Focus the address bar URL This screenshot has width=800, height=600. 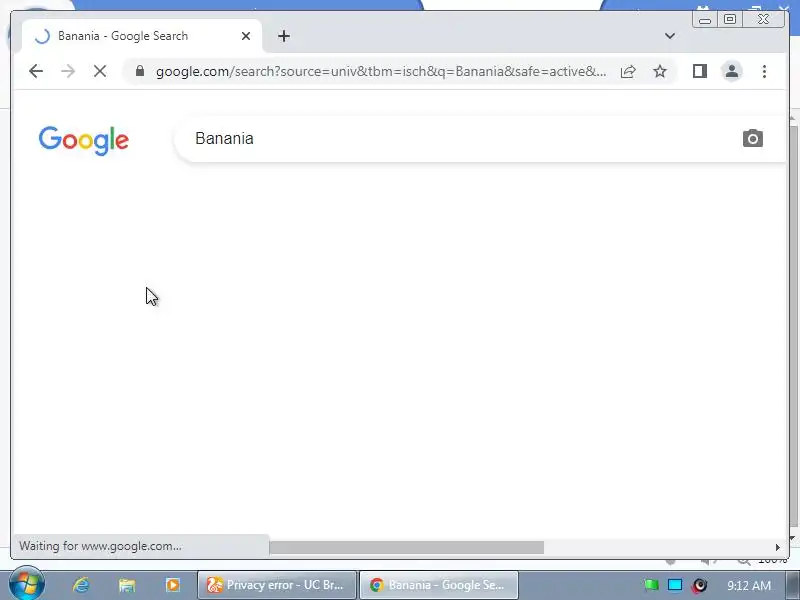(381, 71)
